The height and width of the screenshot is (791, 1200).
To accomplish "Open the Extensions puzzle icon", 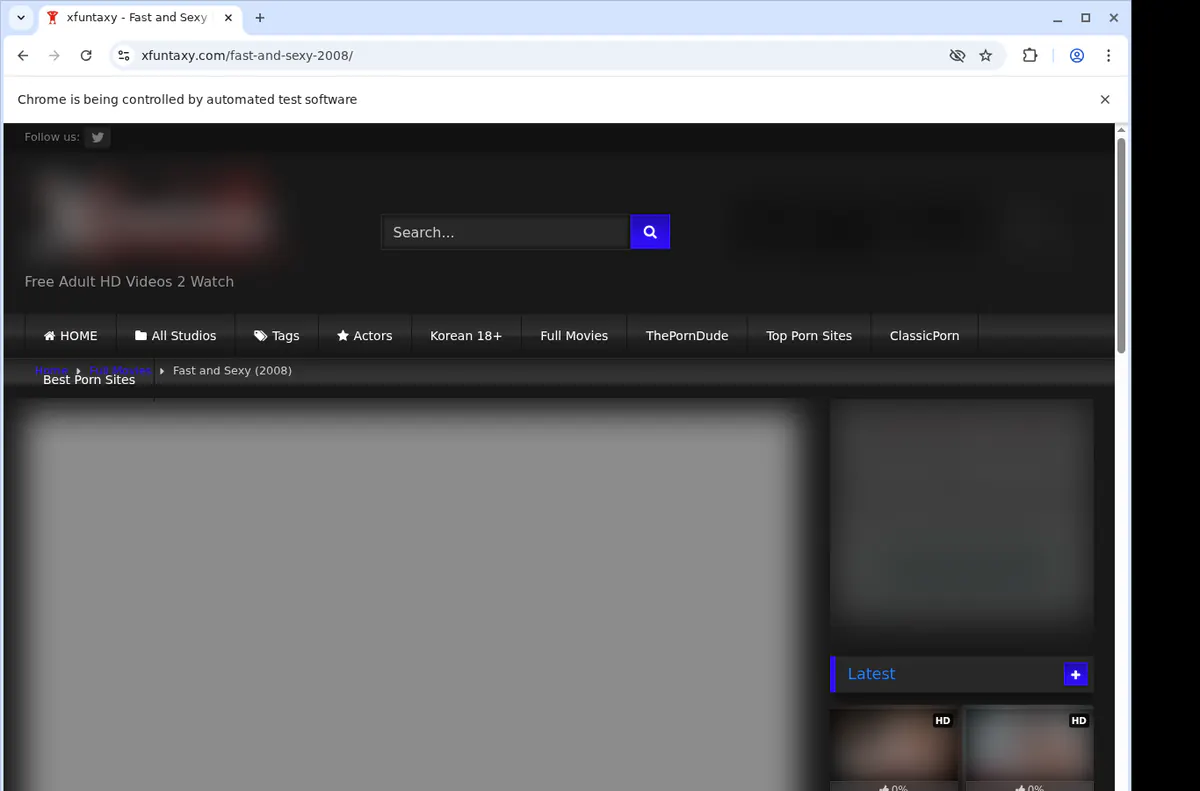I will coord(1030,56).
